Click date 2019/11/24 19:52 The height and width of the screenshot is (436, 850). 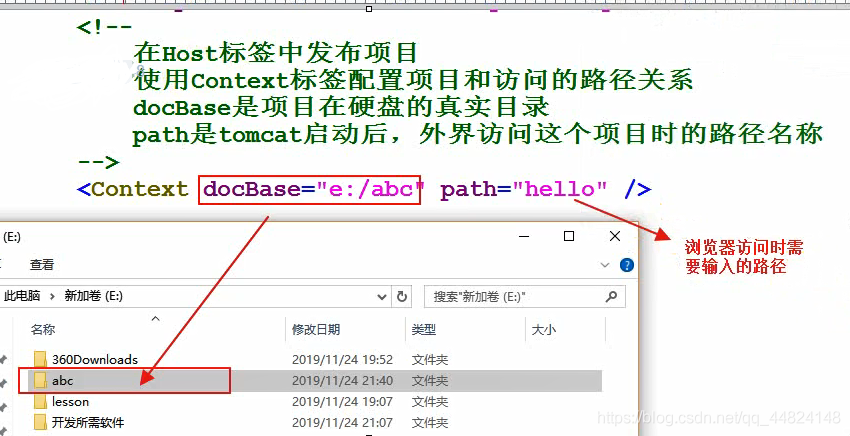pos(343,360)
